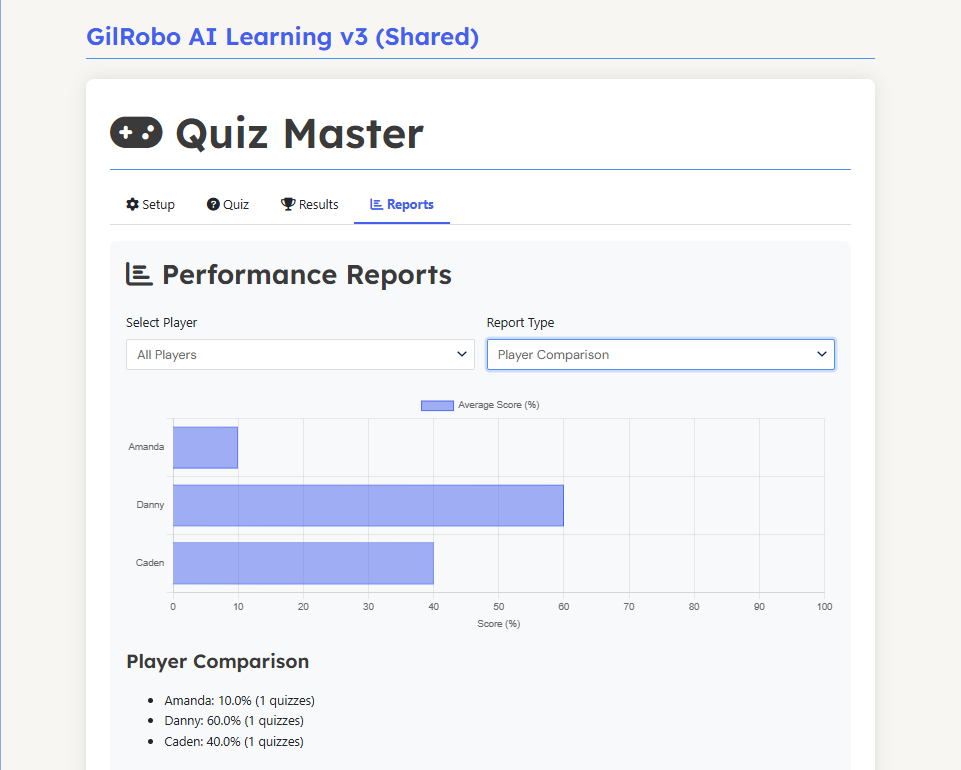Click the gear icon on Setup tab
Screen dimensions: 961x770
tap(132, 204)
